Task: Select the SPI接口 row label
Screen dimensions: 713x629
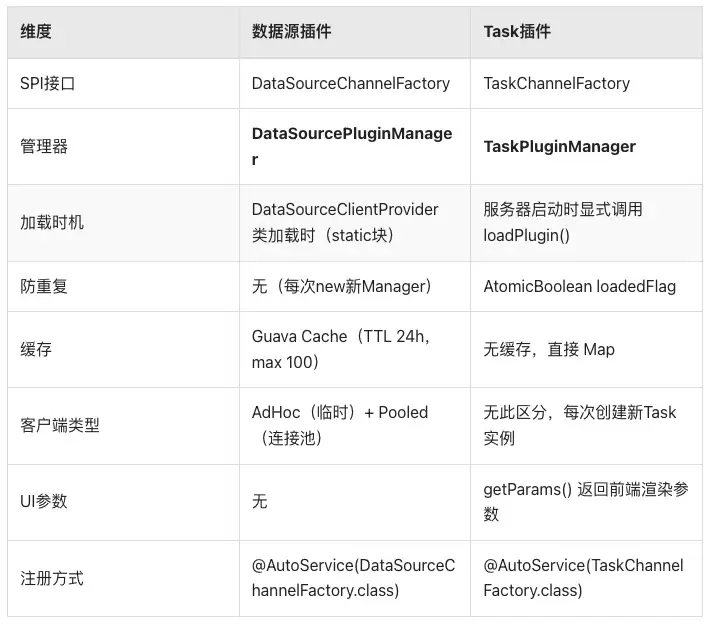Action: point(47,83)
